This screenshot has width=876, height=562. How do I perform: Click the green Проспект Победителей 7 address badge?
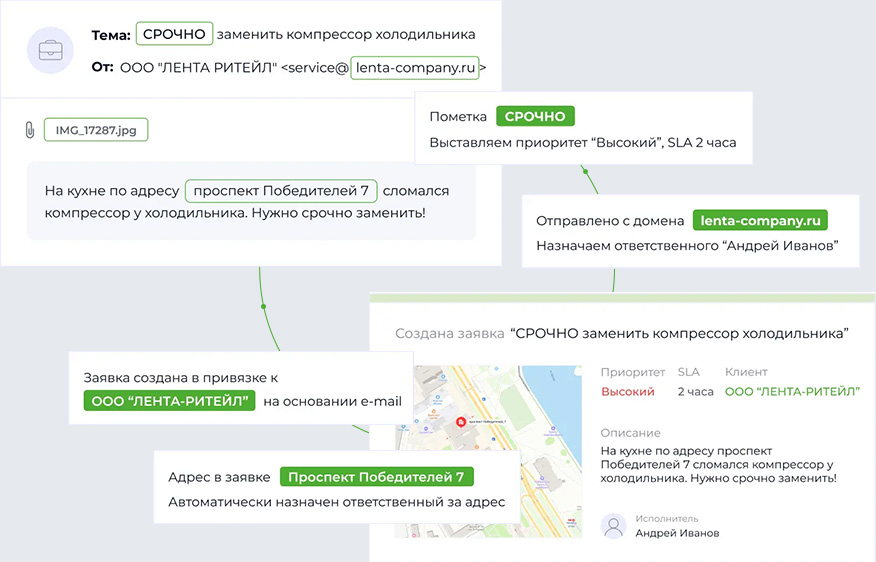coord(376,477)
